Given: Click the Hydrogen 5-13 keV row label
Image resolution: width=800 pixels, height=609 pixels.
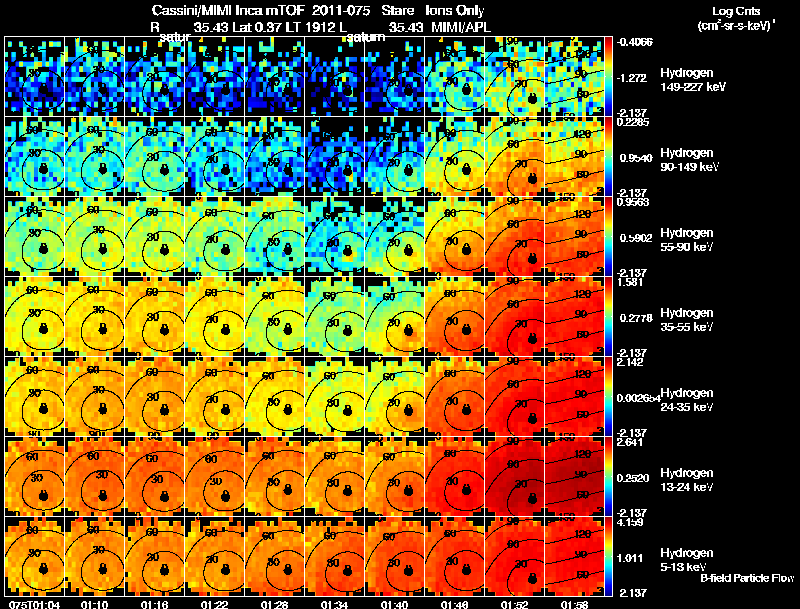Looking at the screenshot, I should pyautogui.click(x=686, y=560).
